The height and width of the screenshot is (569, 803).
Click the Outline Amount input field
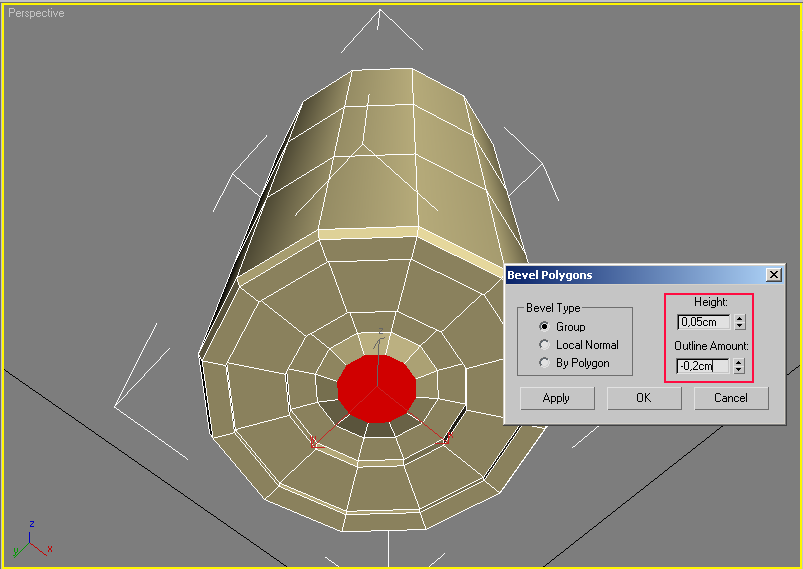pyautogui.click(x=703, y=366)
